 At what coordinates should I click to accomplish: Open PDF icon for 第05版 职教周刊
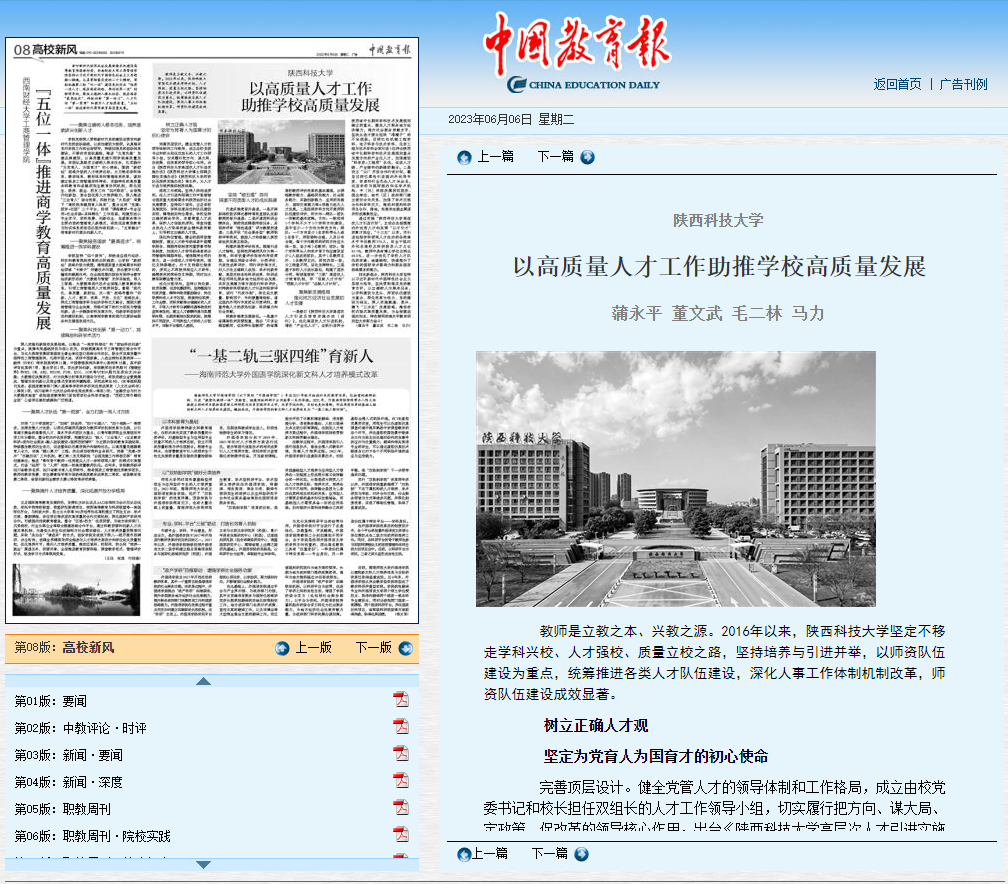point(400,807)
